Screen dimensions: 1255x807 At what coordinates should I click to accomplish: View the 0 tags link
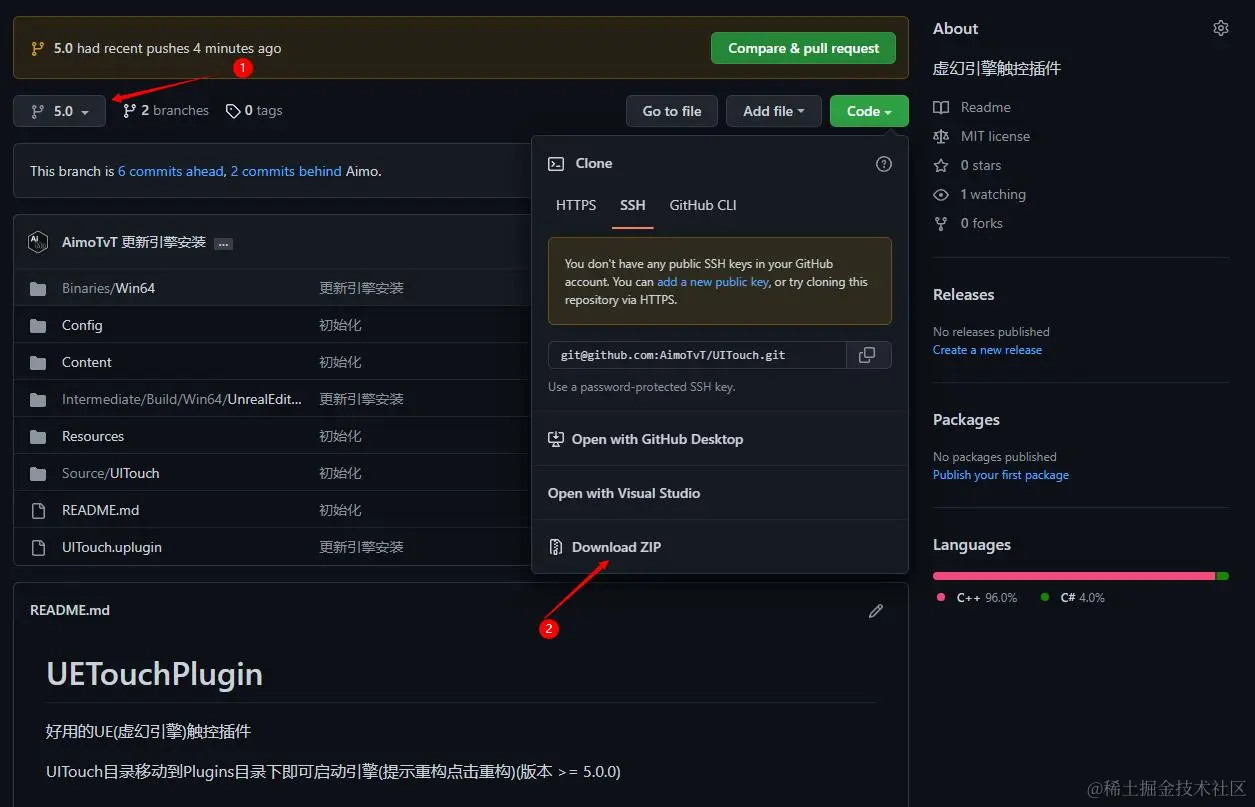pyautogui.click(x=254, y=111)
